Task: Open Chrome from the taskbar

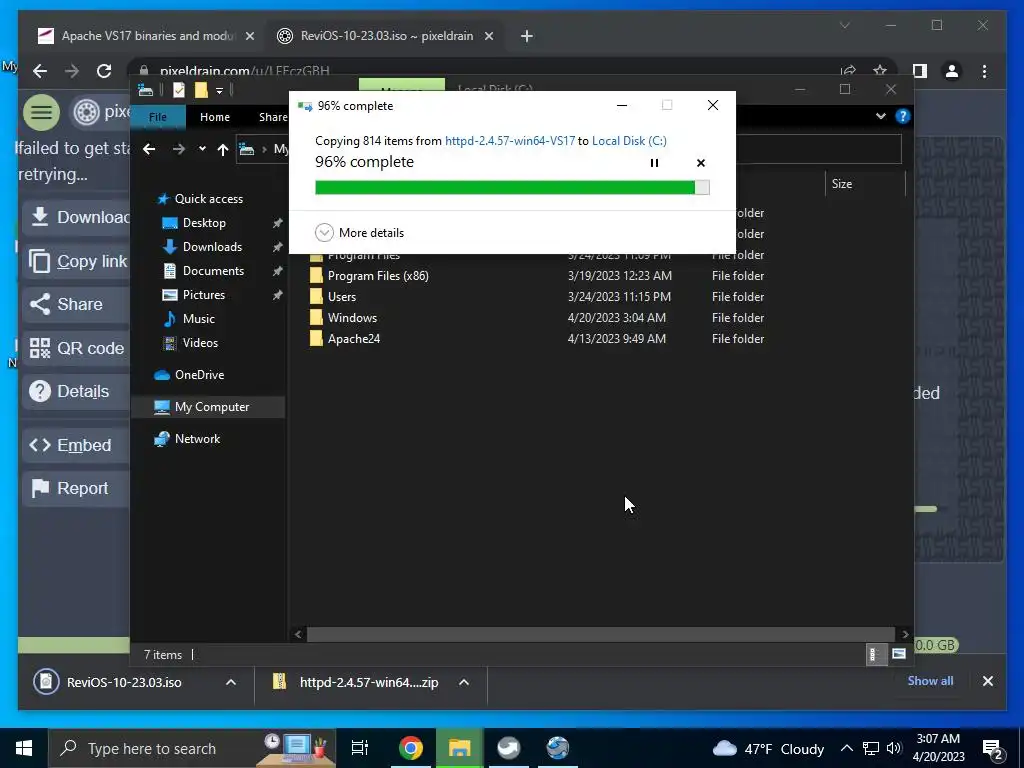Action: click(411, 748)
